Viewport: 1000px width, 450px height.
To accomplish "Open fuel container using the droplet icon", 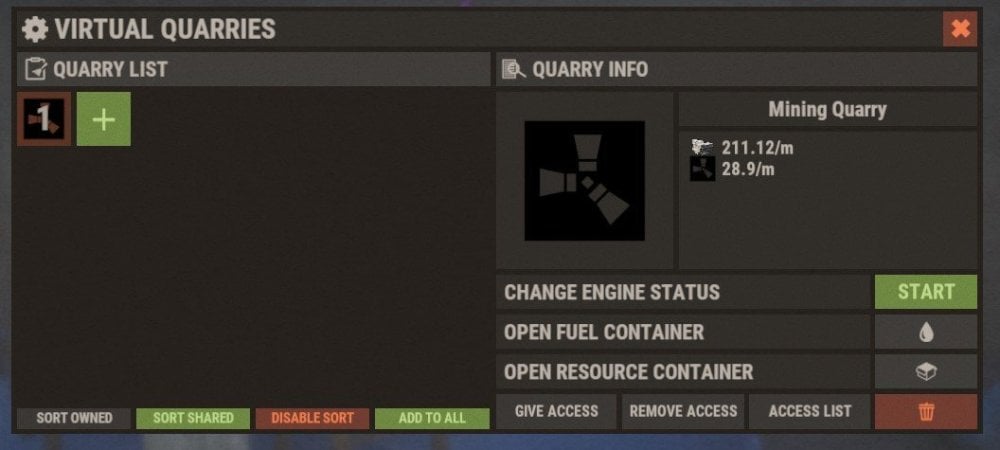I will click(x=925, y=331).
